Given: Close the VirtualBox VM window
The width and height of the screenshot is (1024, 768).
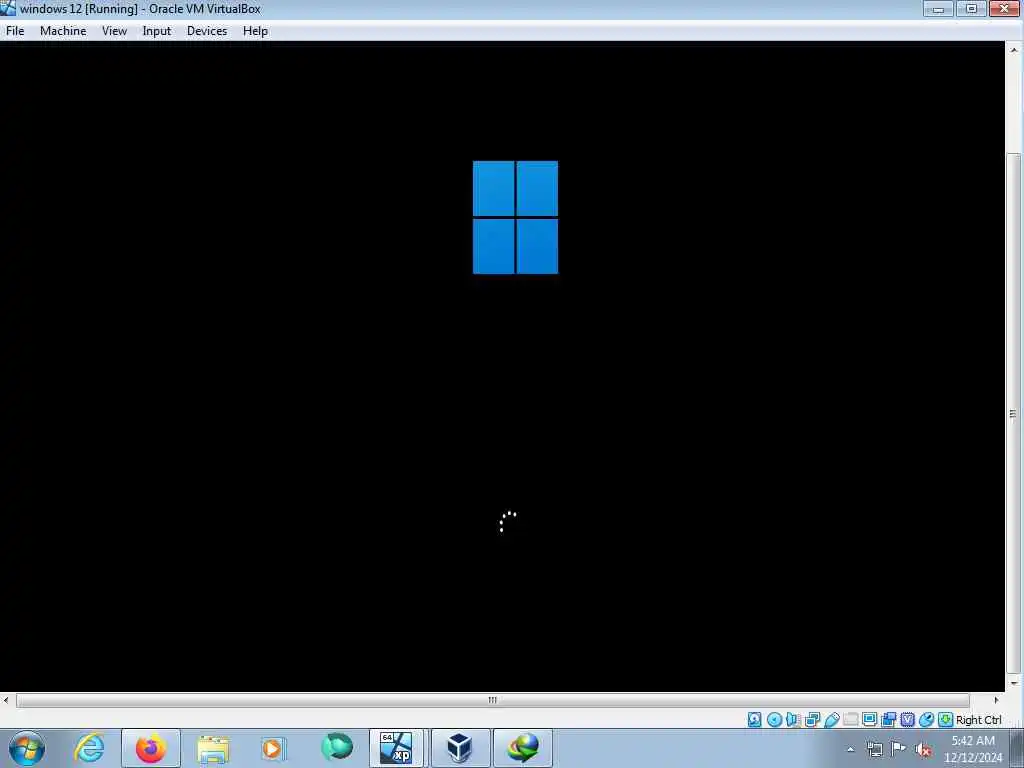Looking at the screenshot, I should 1005,8.
